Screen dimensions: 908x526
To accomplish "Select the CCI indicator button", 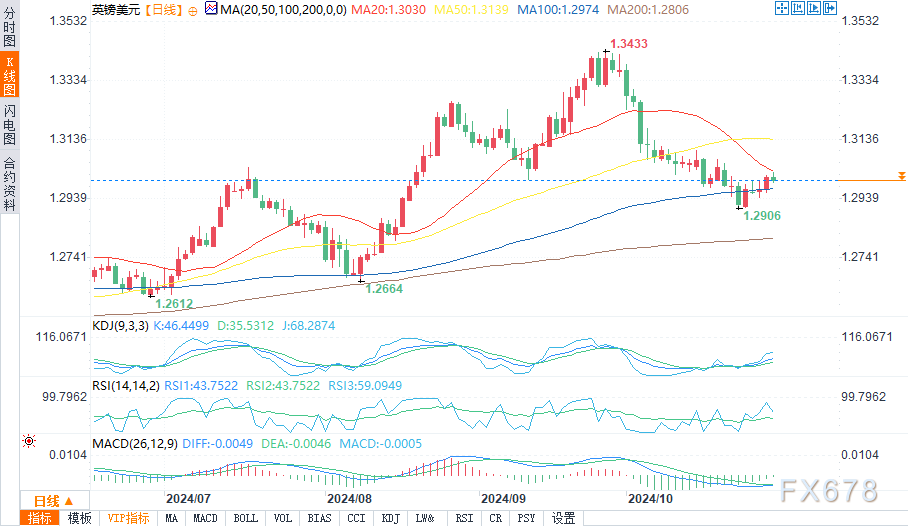I will click(x=356, y=517).
